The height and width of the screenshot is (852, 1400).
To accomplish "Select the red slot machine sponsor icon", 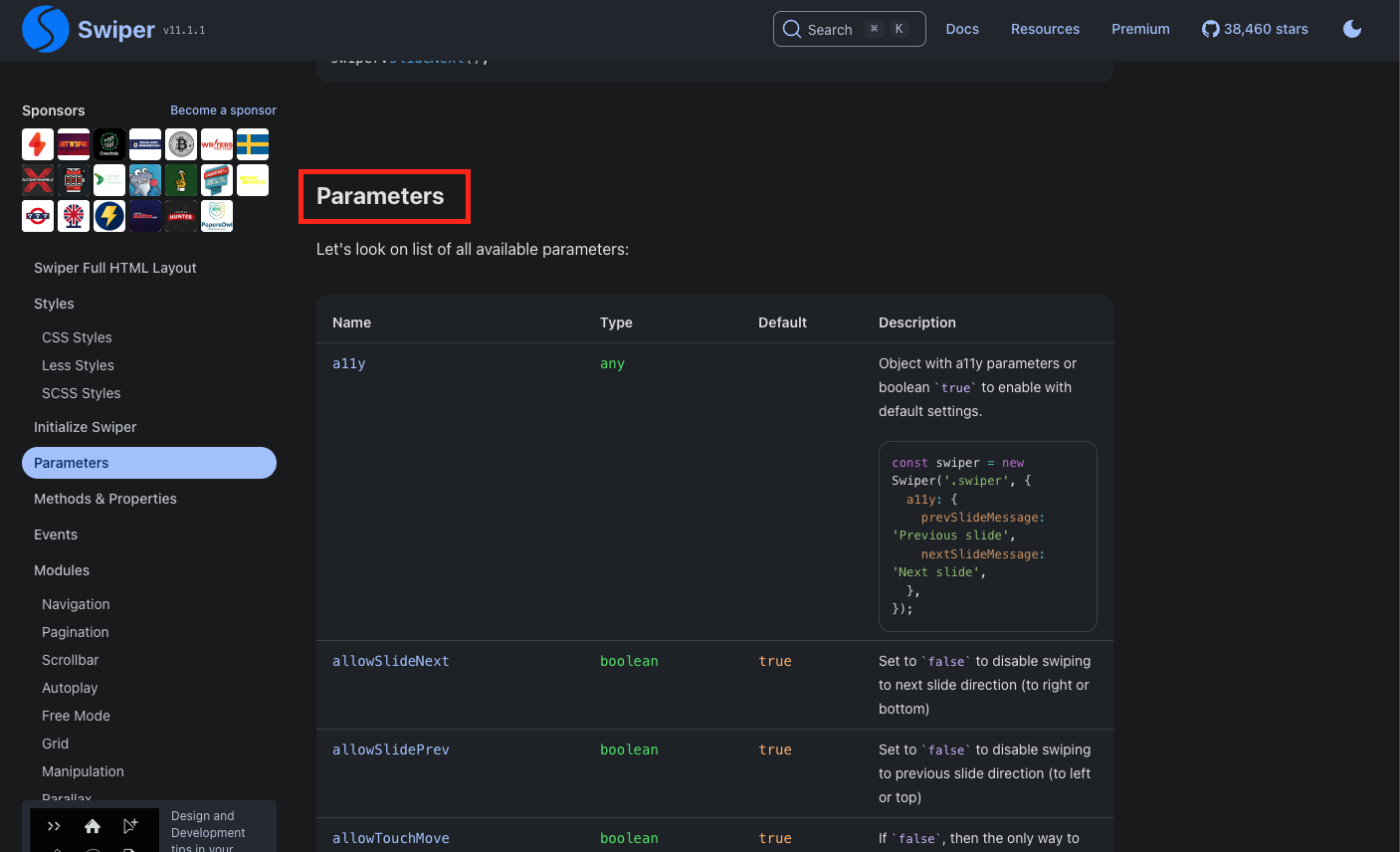I will click(74, 179).
